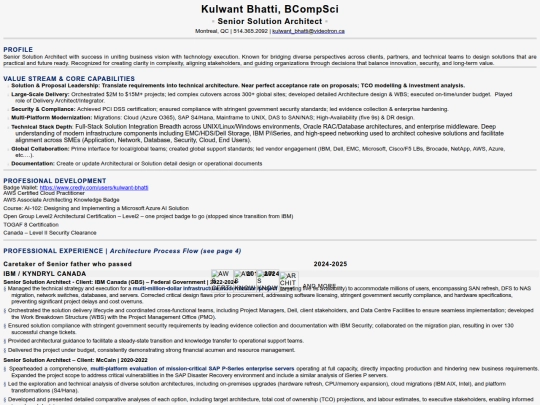Click the broken image placeholder labeled ARCHIT
This screenshot has width=540, height=405.
pyautogui.click(x=289, y=281)
